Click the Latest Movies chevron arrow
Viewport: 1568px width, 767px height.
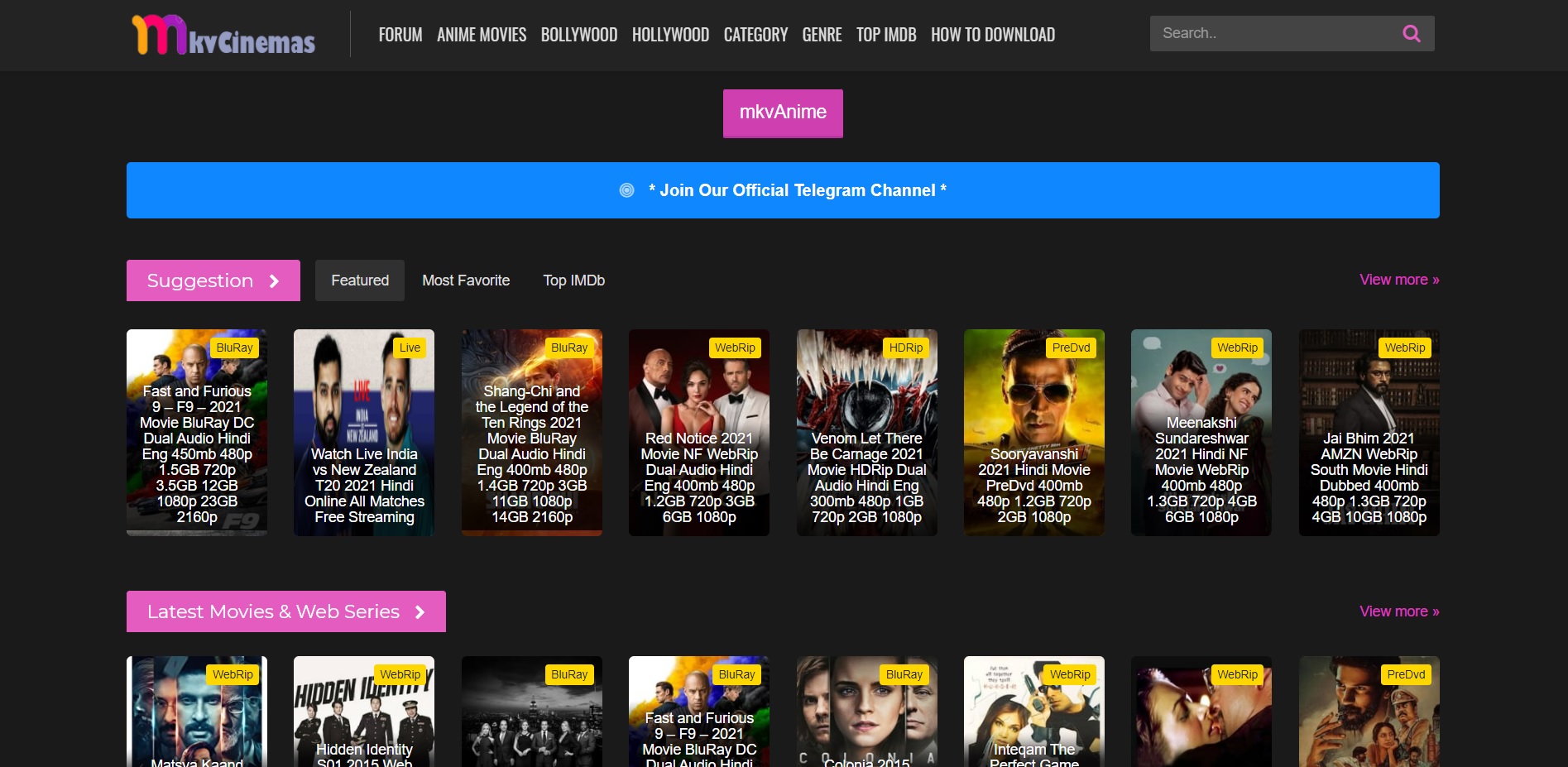(420, 612)
